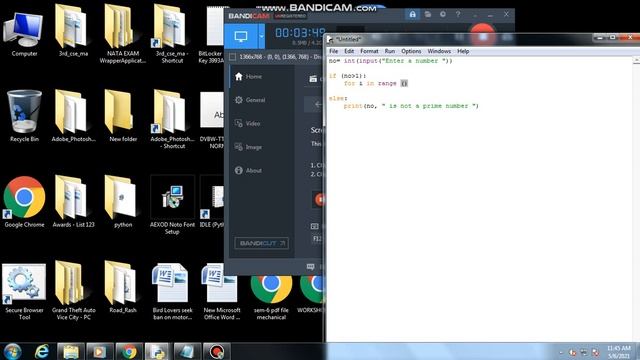640x360 pixels.
Task: Select the New folder desktop icon
Action: [122, 116]
